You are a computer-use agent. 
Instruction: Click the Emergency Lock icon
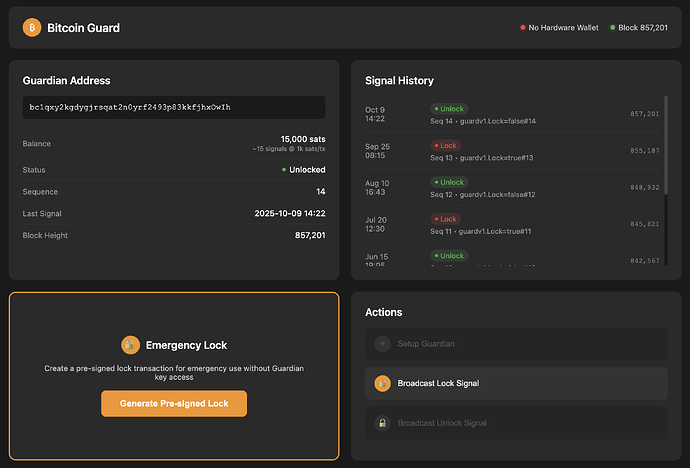tap(130, 345)
